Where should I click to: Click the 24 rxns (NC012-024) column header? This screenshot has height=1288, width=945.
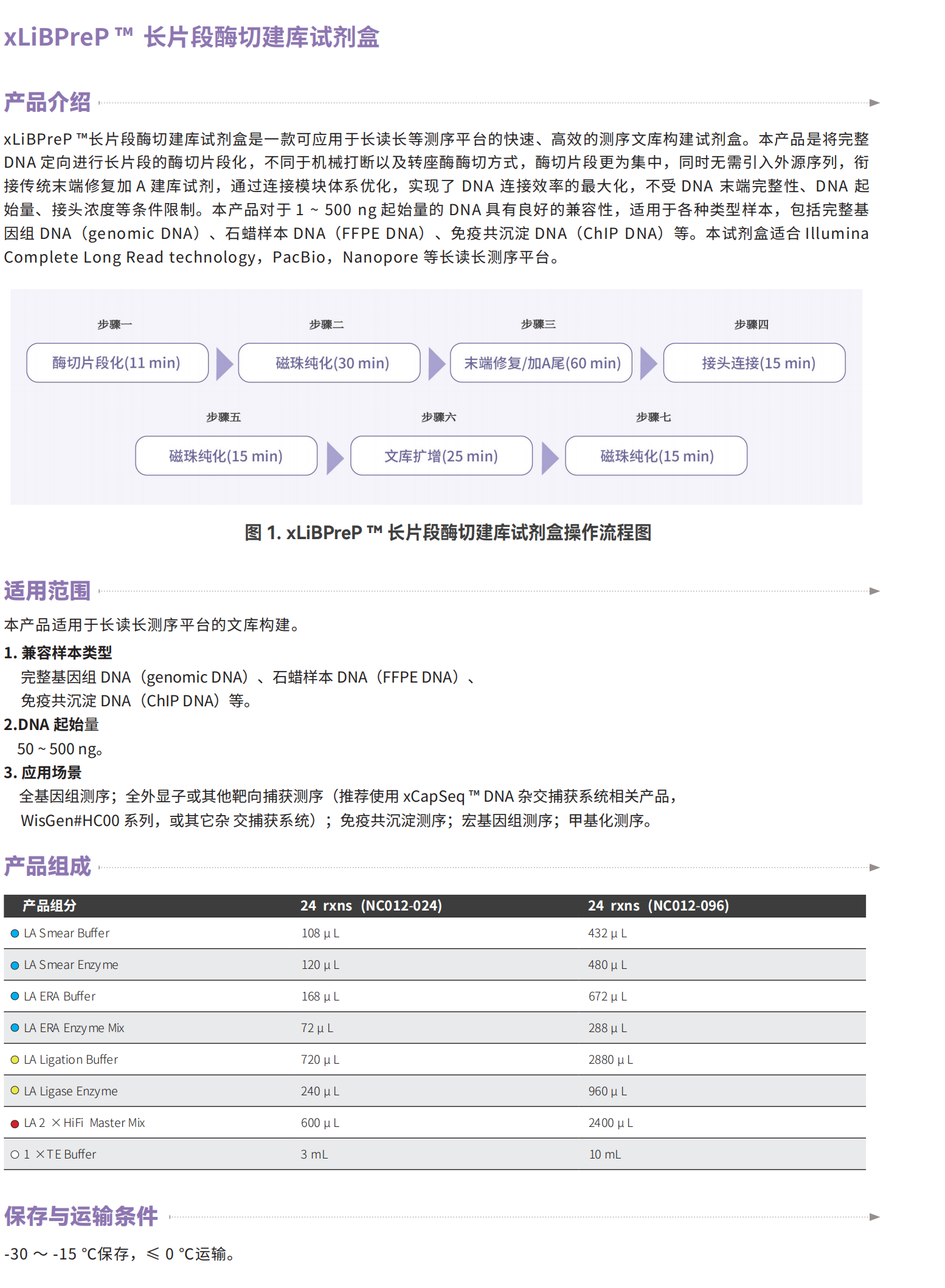pyautogui.click(x=371, y=906)
